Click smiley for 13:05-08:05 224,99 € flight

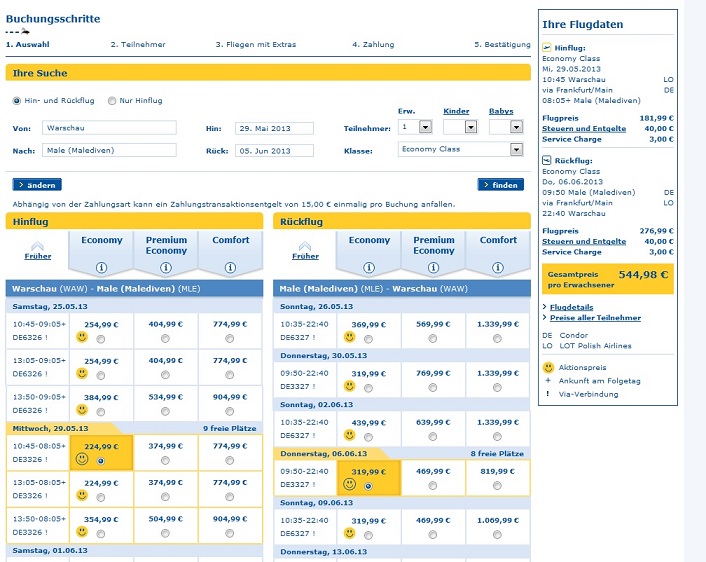pyautogui.click(x=82, y=495)
